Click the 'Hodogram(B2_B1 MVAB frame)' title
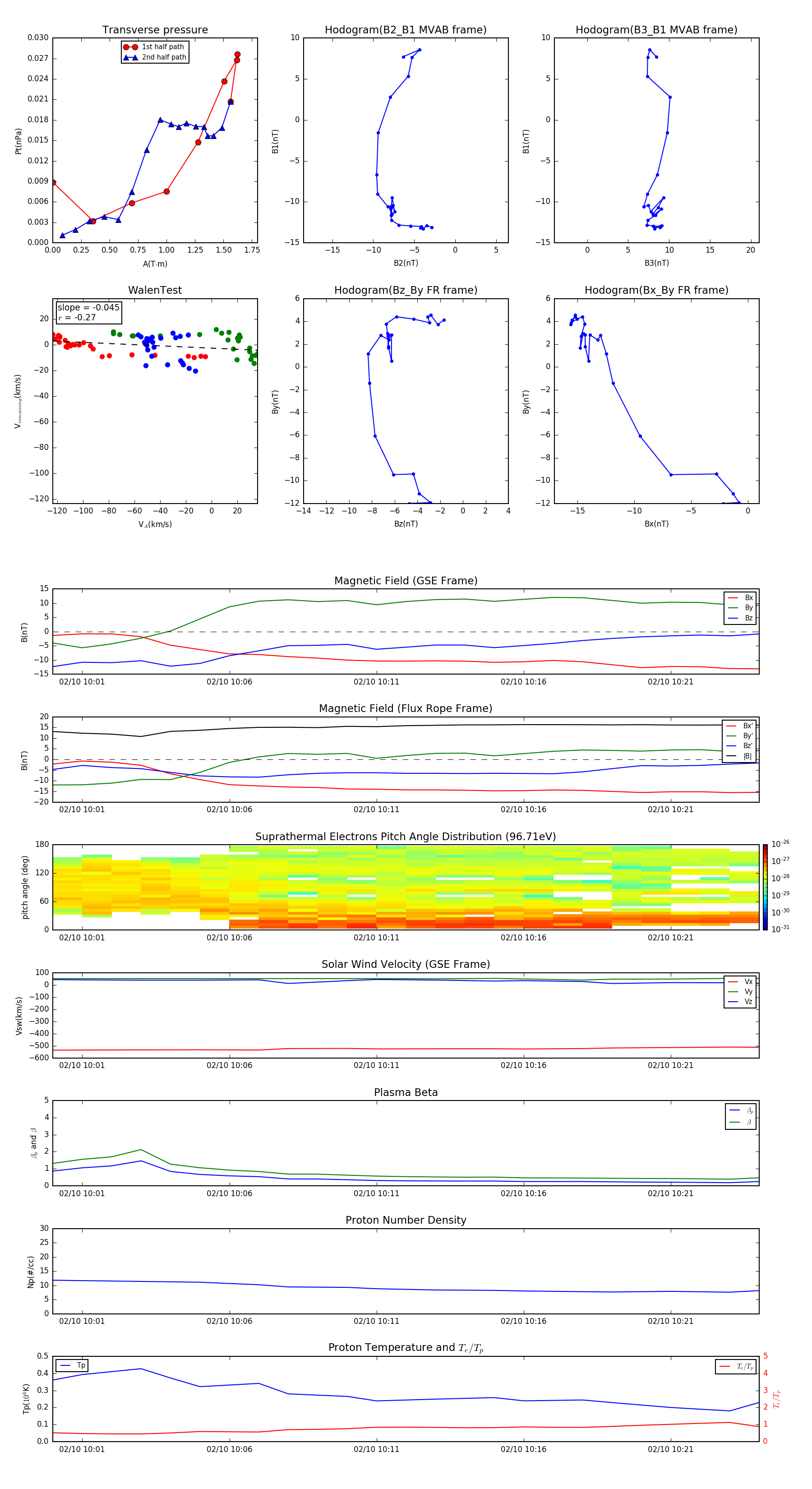Screen dimensions: 812x1489 pos(406,29)
